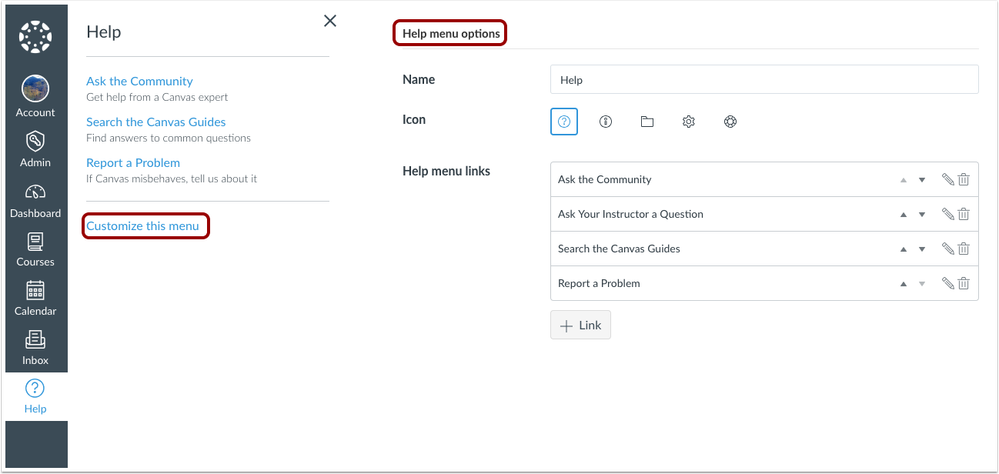Click Customize this menu link
Screen dimensions: 999x474
coord(143,226)
